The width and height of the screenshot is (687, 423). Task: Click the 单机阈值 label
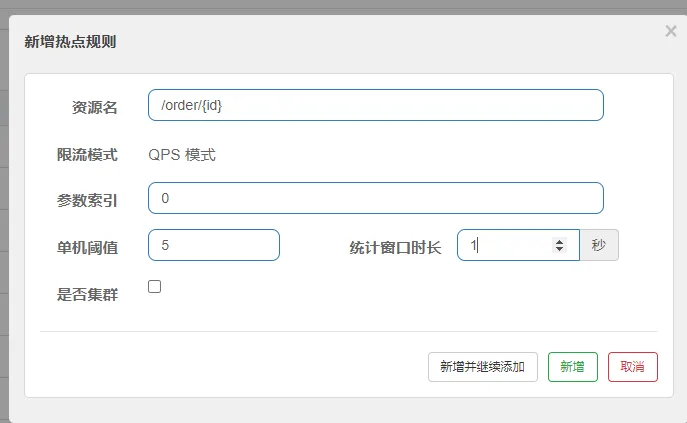tap(87, 248)
